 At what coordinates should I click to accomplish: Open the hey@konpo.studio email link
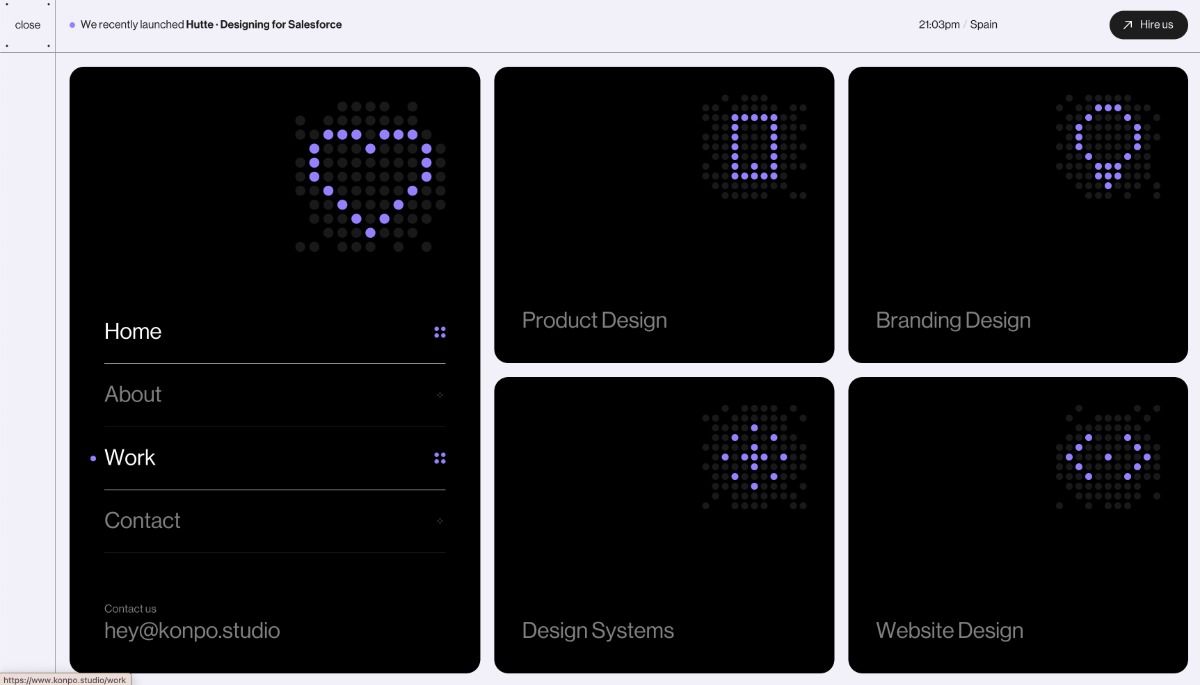[192, 630]
